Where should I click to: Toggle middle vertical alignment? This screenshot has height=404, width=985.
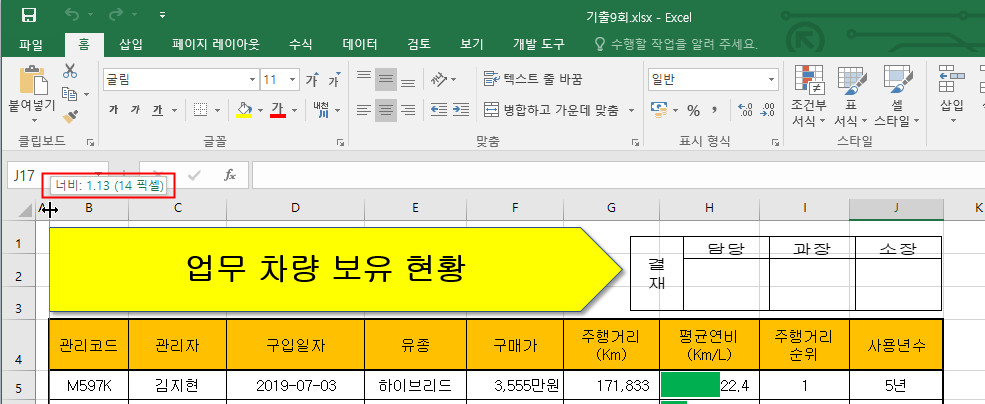point(385,79)
